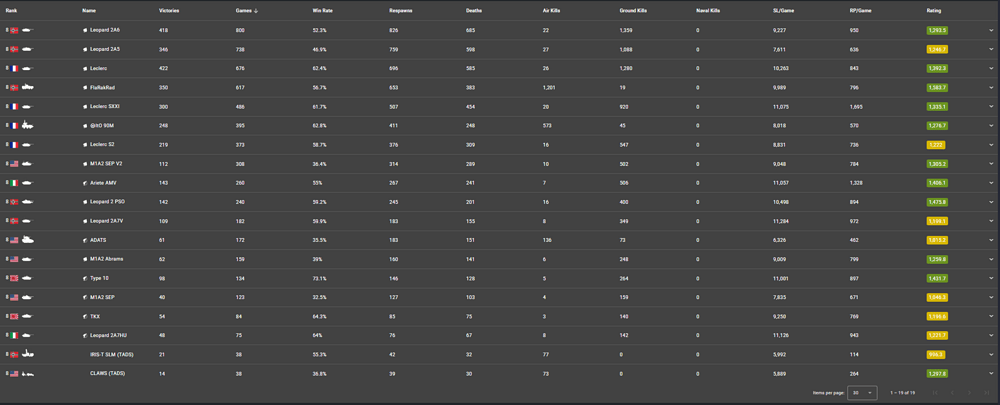1000x405 pixels.
Task: Click the tank silhouette icon in the Leopard 2A6 row
Action: point(28,30)
